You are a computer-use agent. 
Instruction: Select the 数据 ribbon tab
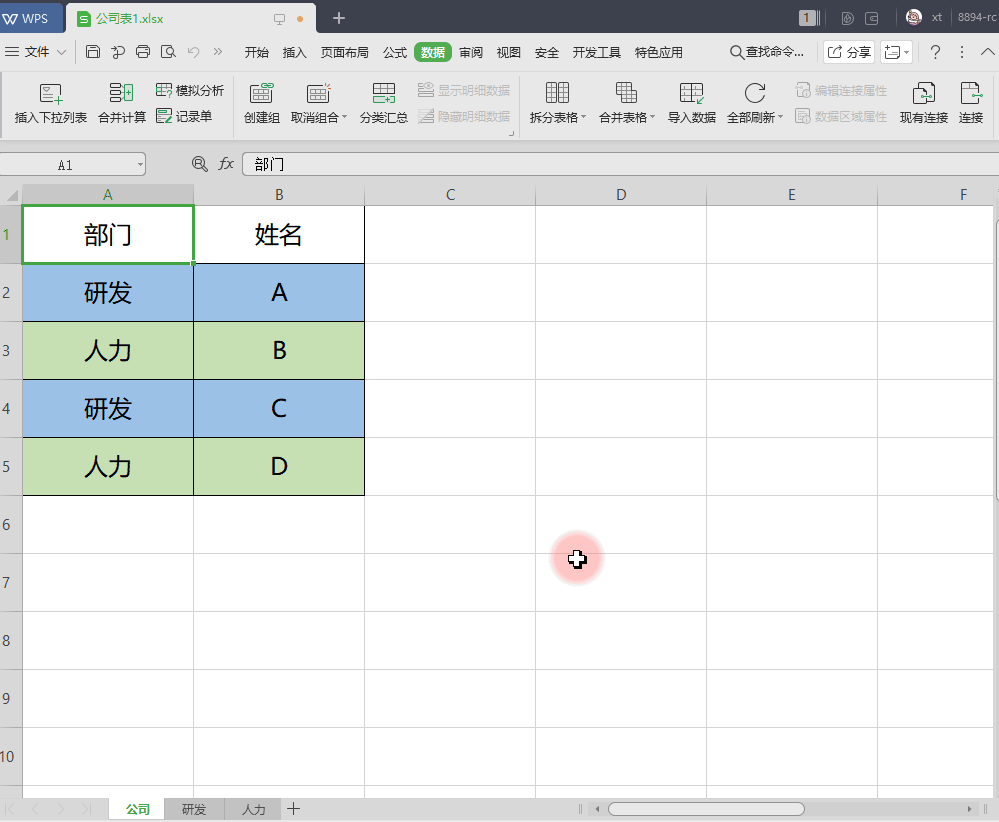pyautogui.click(x=433, y=52)
